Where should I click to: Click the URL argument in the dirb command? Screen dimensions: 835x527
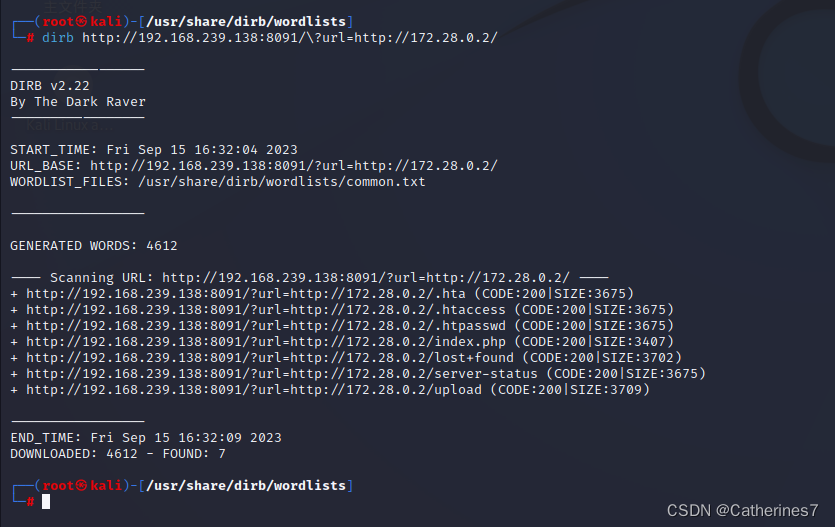pyautogui.click(x=290, y=38)
